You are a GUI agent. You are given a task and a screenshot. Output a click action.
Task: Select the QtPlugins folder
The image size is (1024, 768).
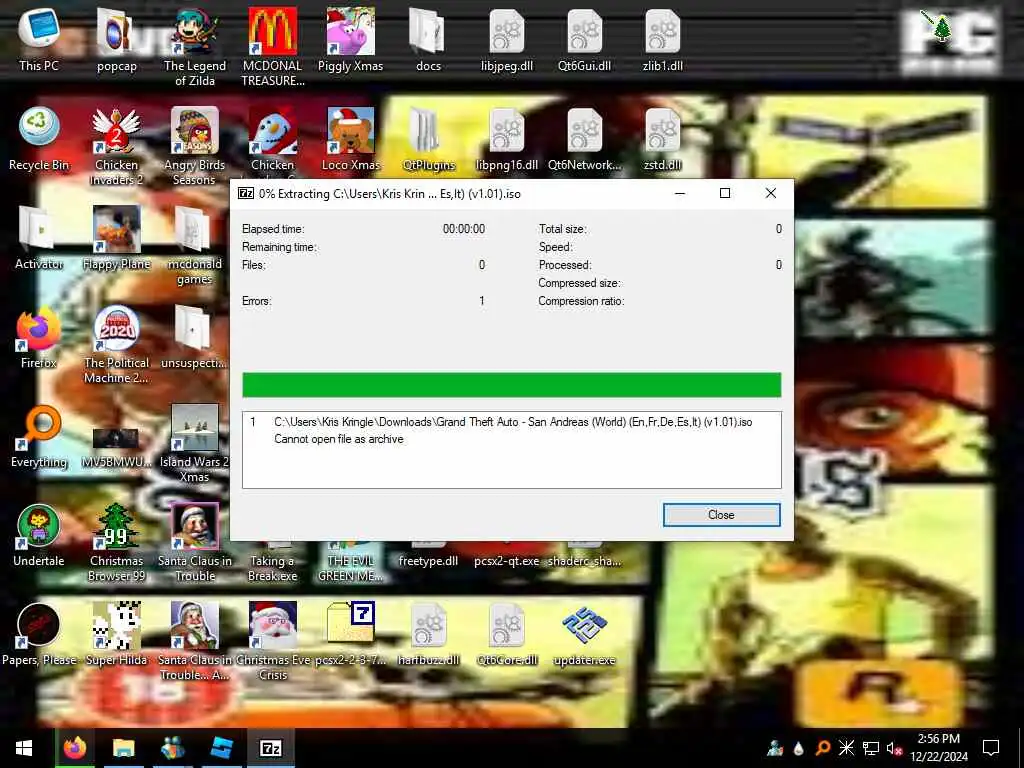428,138
